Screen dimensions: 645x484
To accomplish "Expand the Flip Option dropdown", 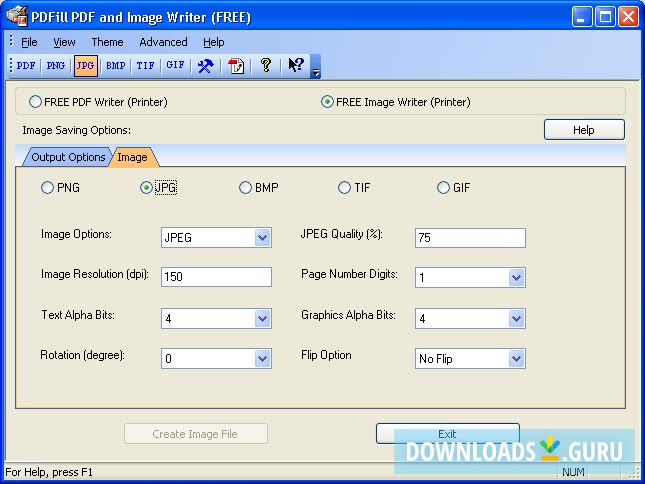I will (516, 359).
